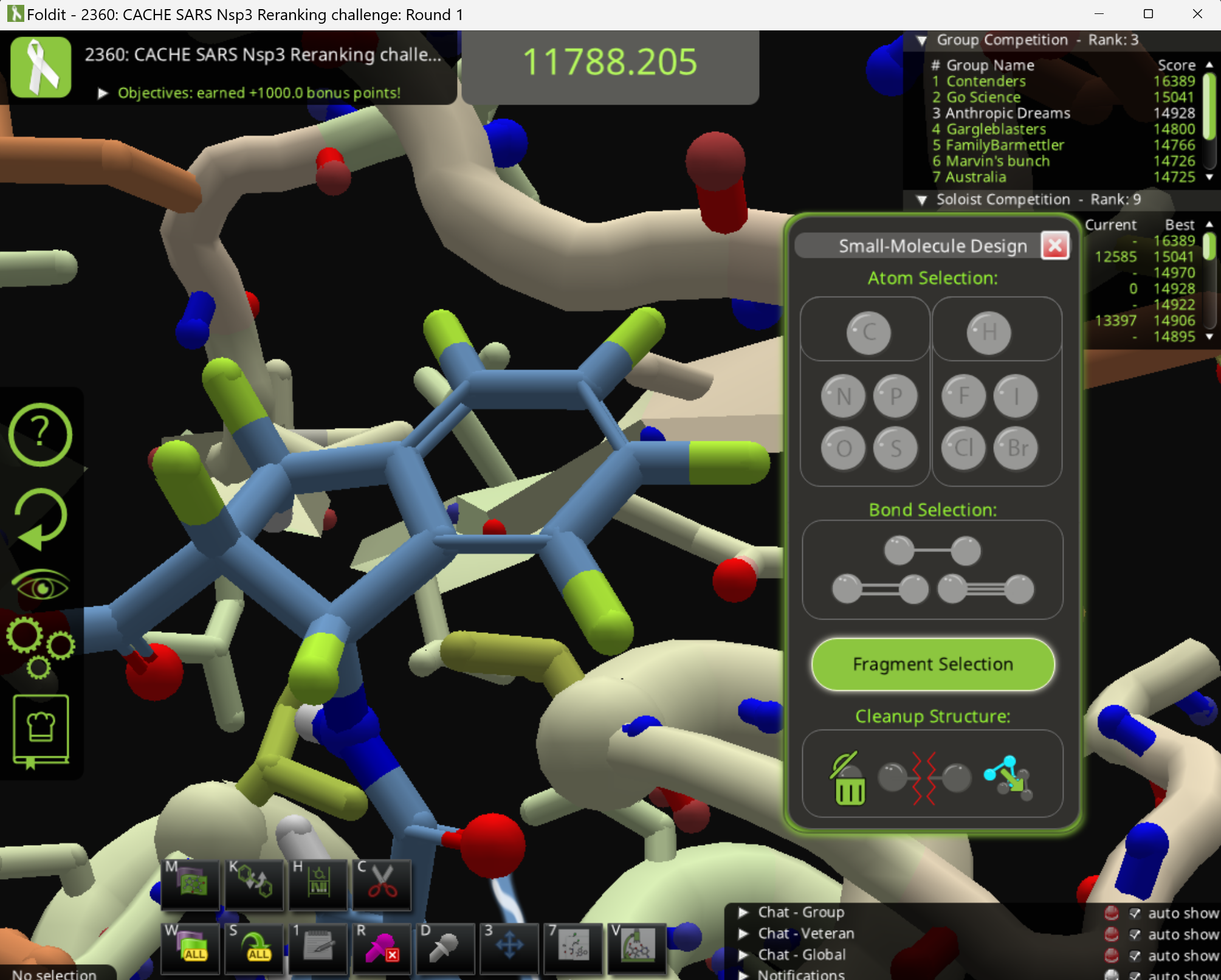The height and width of the screenshot is (980, 1221).
Task: Open the cookbook recipes icon
Action: click(41, 731)
